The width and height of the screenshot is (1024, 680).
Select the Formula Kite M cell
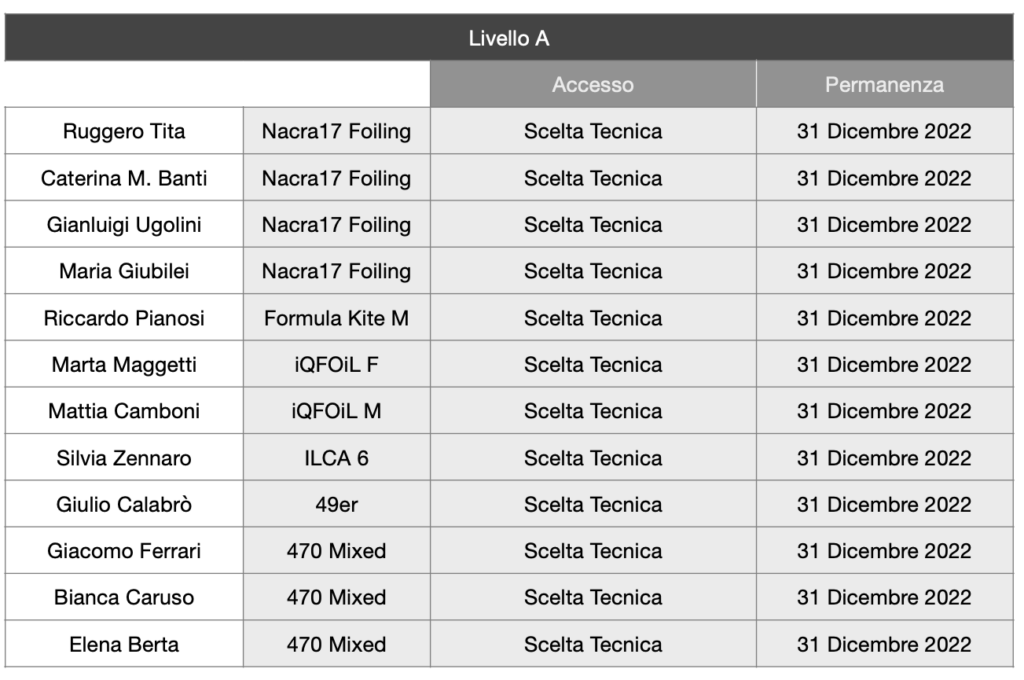tap(336, 318)
